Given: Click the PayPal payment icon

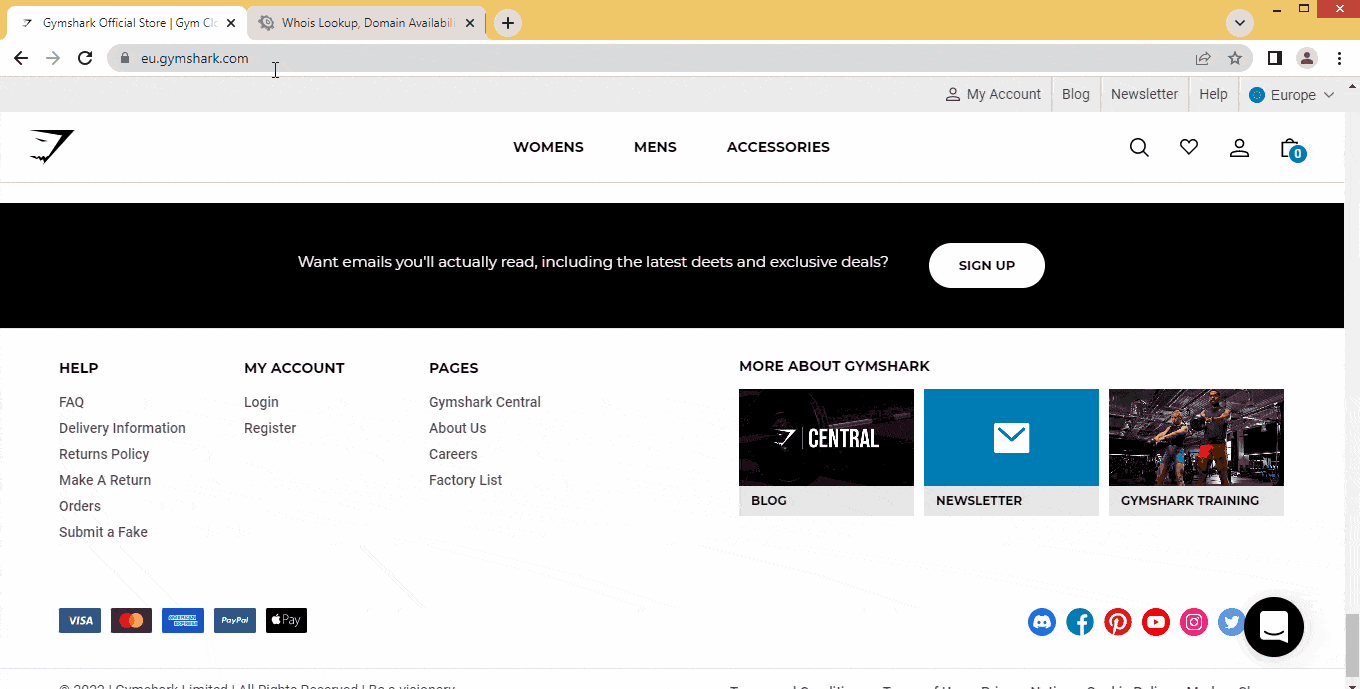Looking at the screenshot, I should tap(235, 620).
